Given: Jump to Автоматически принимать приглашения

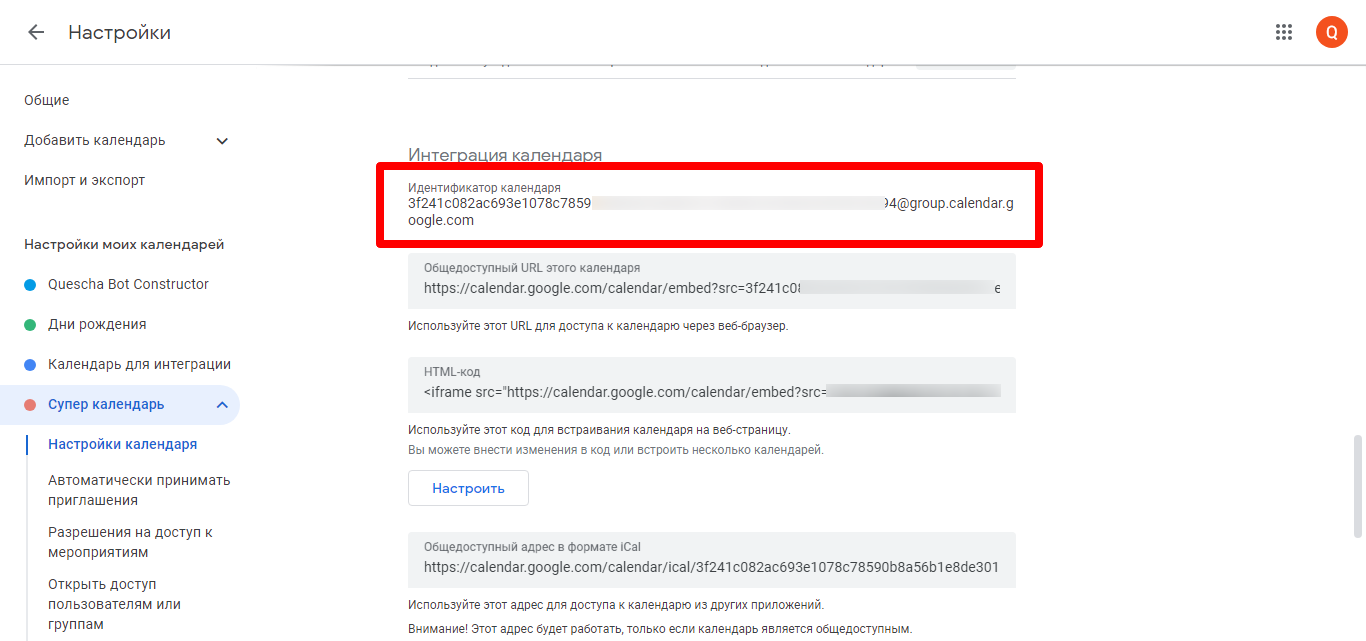Looking at the screenshot, I should (x=139, y=490).
